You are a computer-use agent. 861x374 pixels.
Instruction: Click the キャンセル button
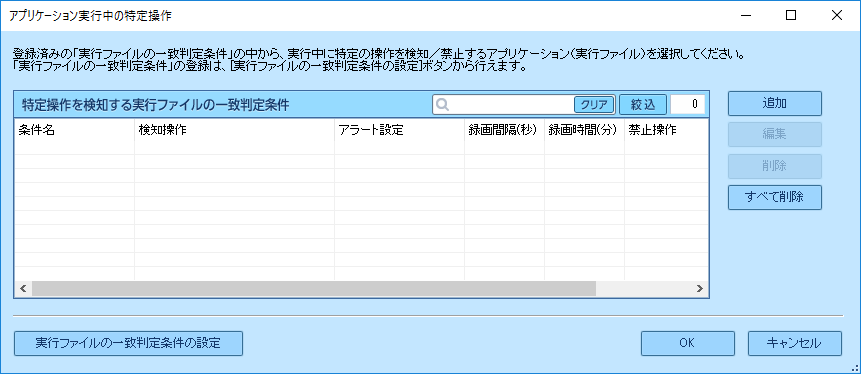pyautogui.click(x=795, y=343)
